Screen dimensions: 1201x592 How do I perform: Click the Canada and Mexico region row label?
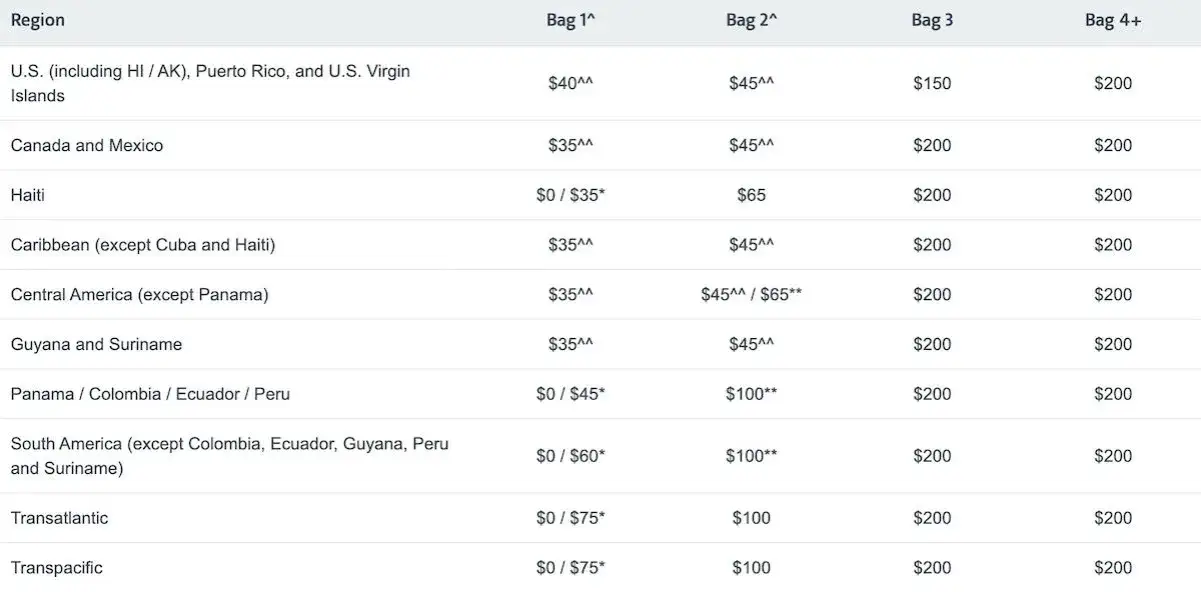coord(87,145)
